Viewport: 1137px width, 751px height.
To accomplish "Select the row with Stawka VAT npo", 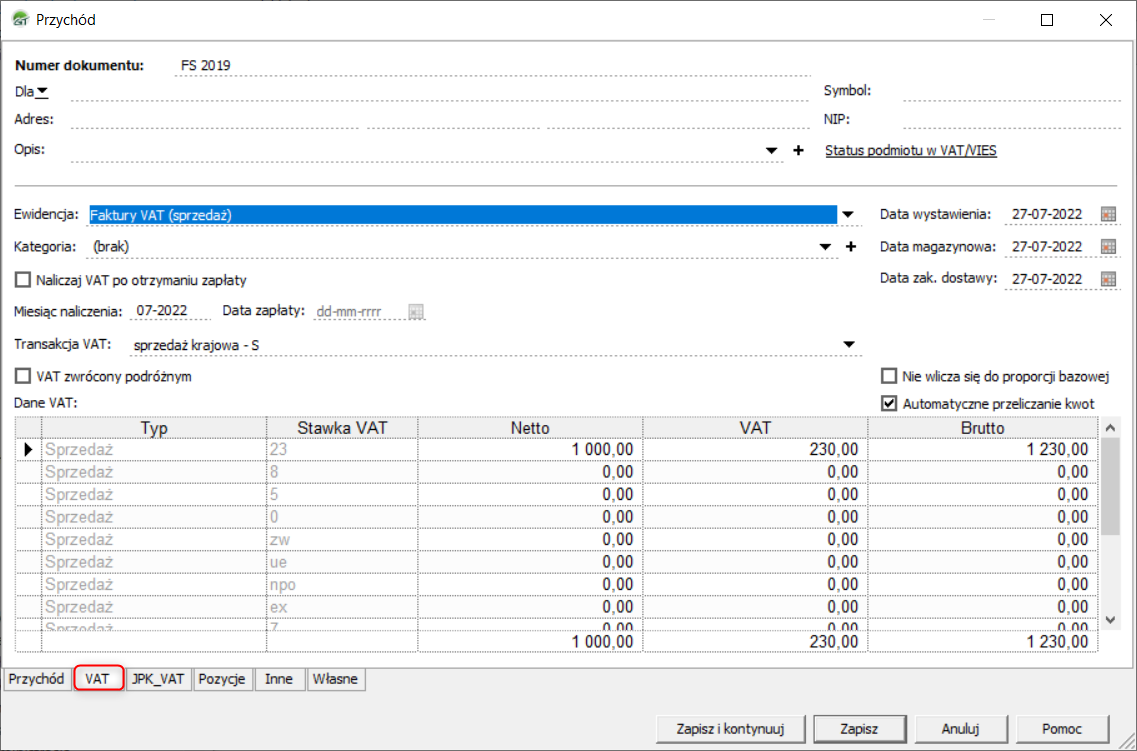I will coord(557,584).
